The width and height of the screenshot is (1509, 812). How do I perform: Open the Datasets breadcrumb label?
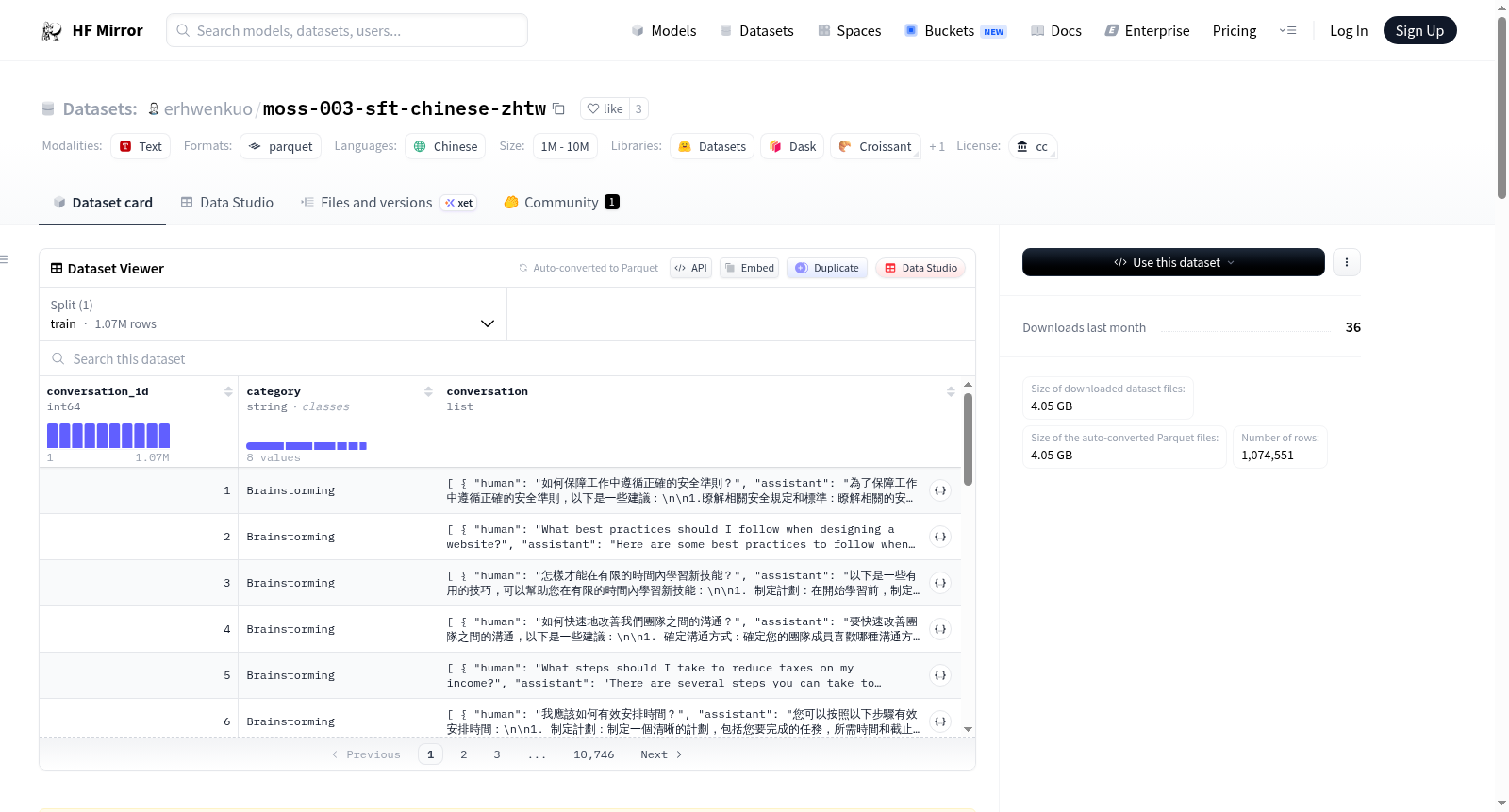99,108
